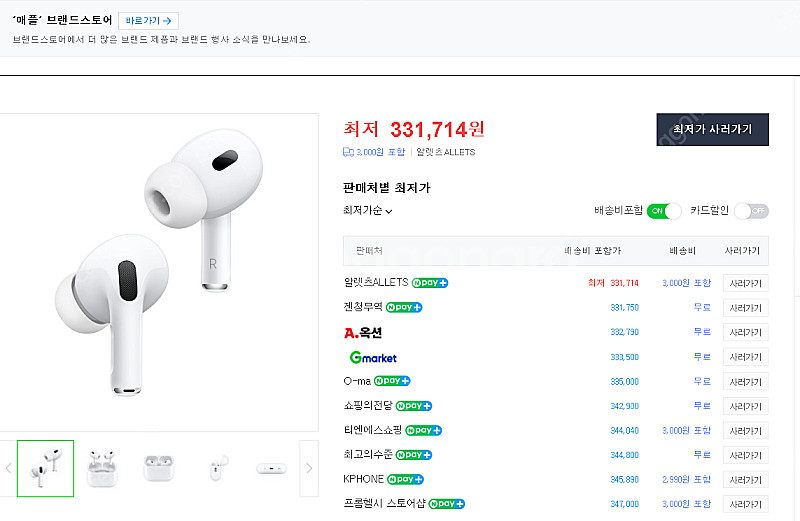
Task: Click the 최저가 사러가기 button
Action: tap(712, 130)
